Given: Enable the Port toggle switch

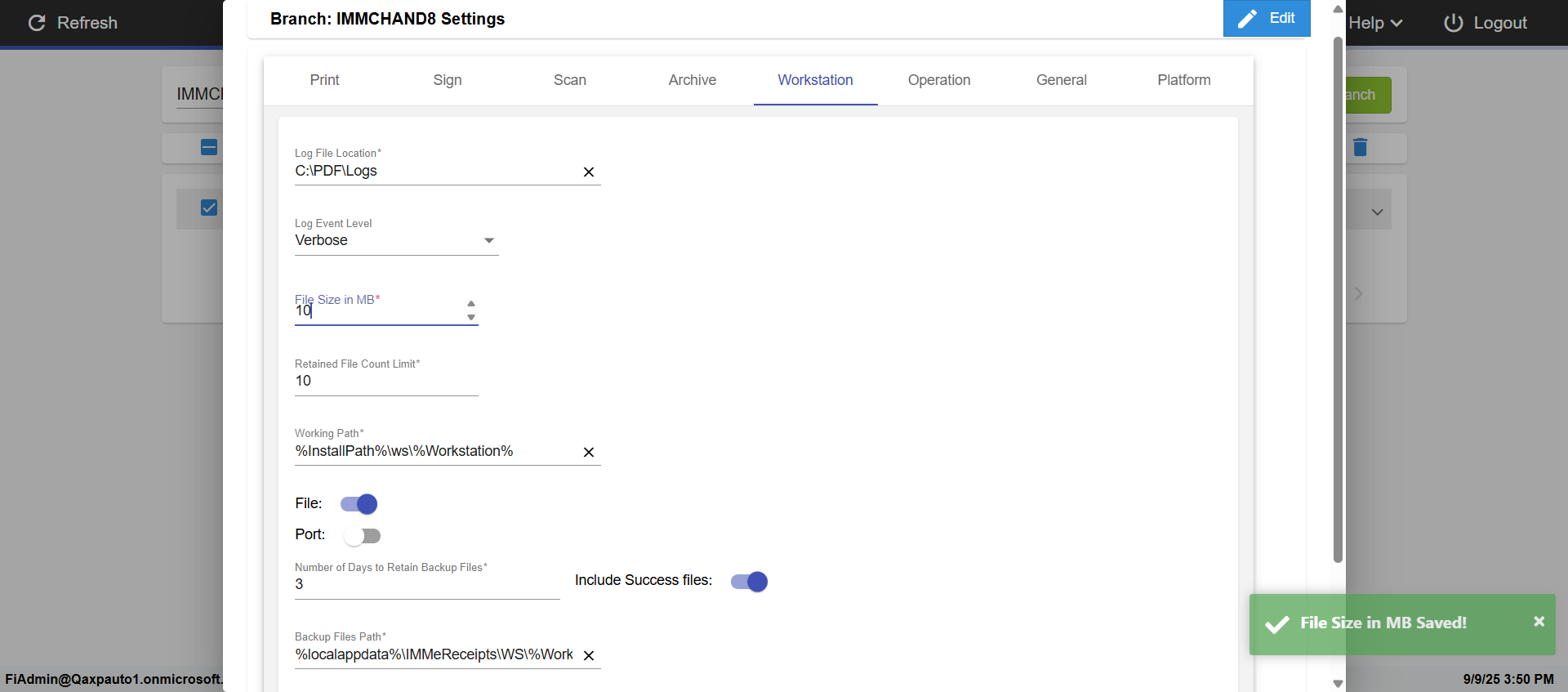Looking at the screenshot, I should tap(362, 536).
